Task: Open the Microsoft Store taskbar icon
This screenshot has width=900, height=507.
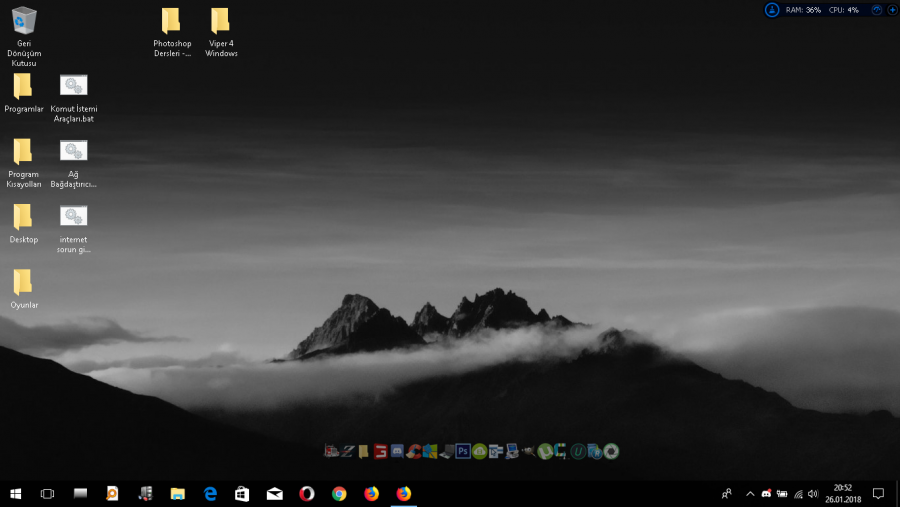Action: (242, 493)
